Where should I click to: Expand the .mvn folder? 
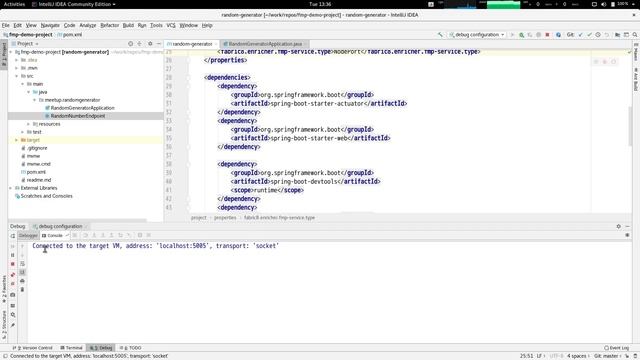tap(17, 68)
